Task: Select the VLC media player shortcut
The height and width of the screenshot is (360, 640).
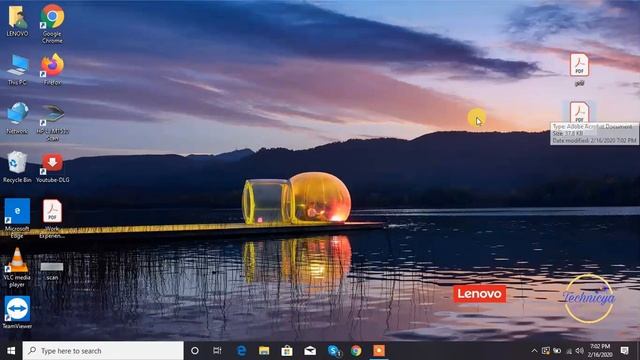Action: [17, 267]
